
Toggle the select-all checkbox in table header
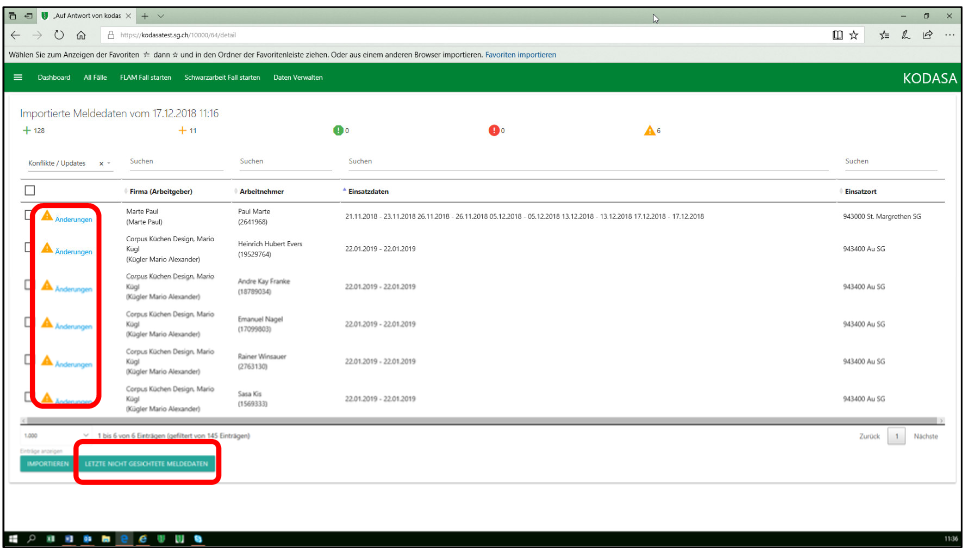(29, 190)
